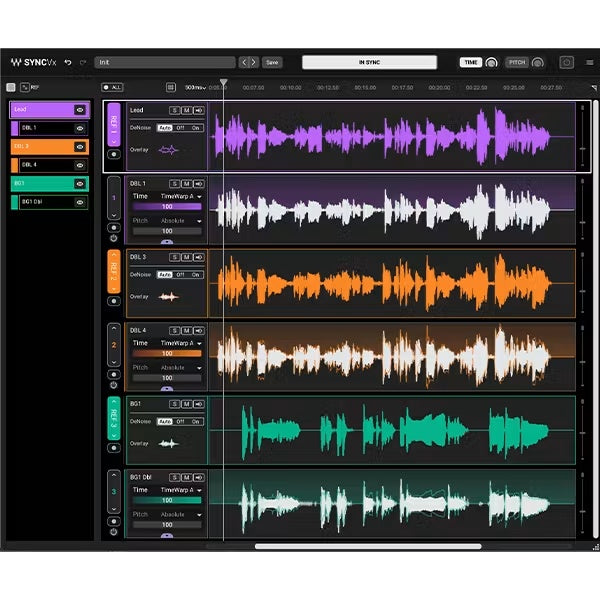600x600 pixels.
Task: Go to next preset arrow
Action: (x=254, y=62)
